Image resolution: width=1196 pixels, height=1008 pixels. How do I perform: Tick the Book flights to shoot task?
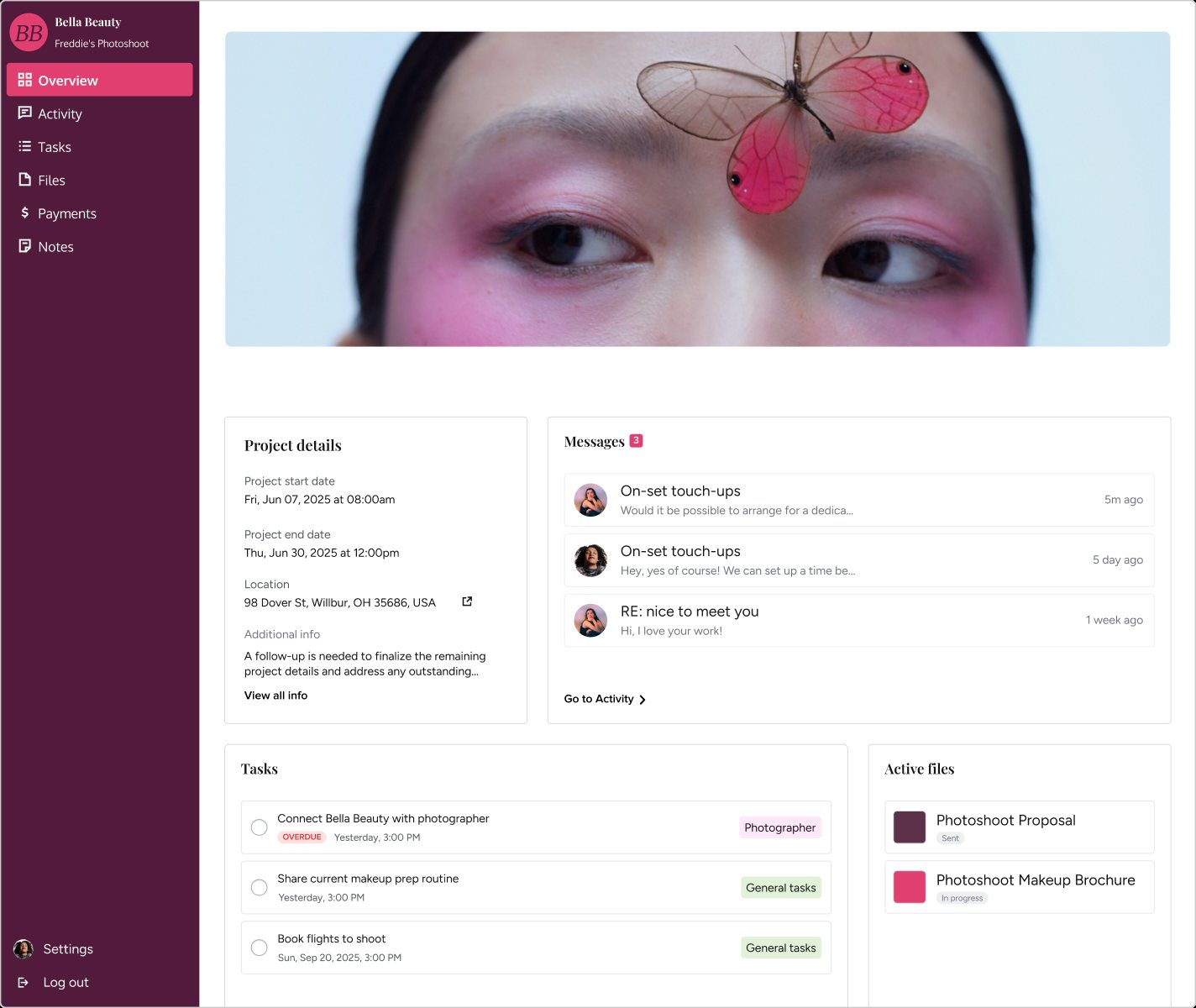(x=260, y=948)
